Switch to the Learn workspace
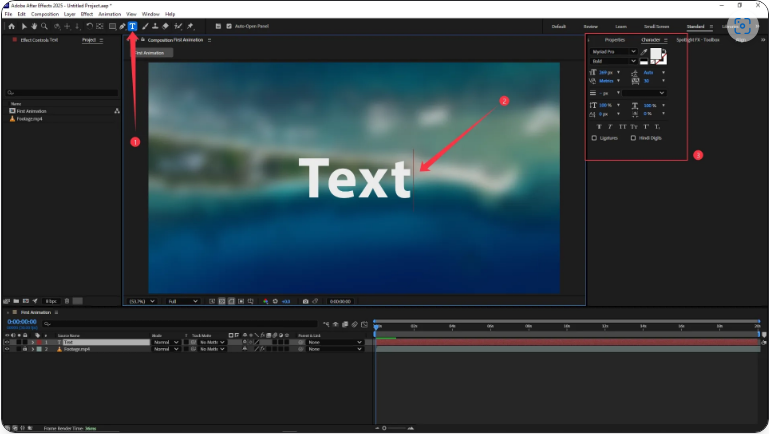Screen dimensions: 769x434 point(621,26)
